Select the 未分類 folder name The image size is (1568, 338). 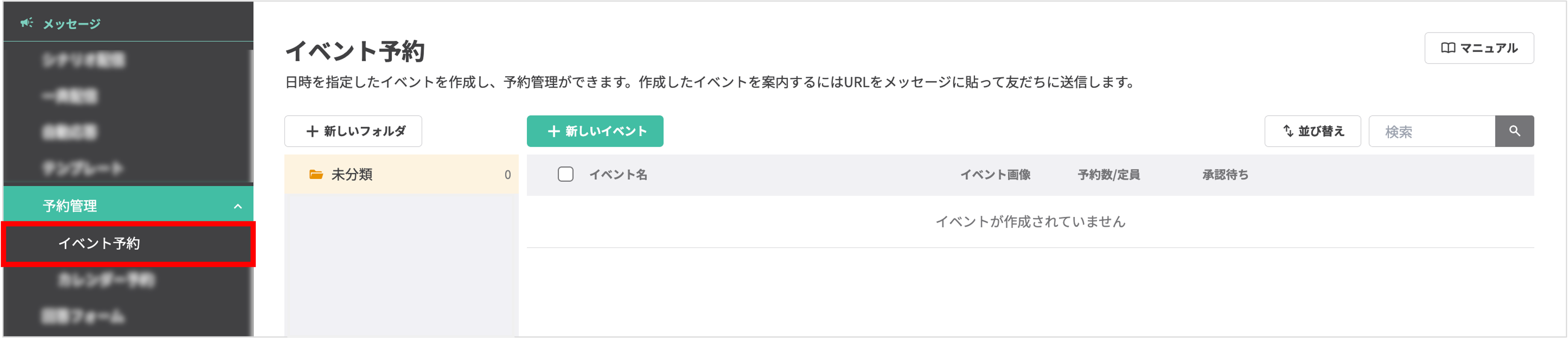(x=352, y=175)
